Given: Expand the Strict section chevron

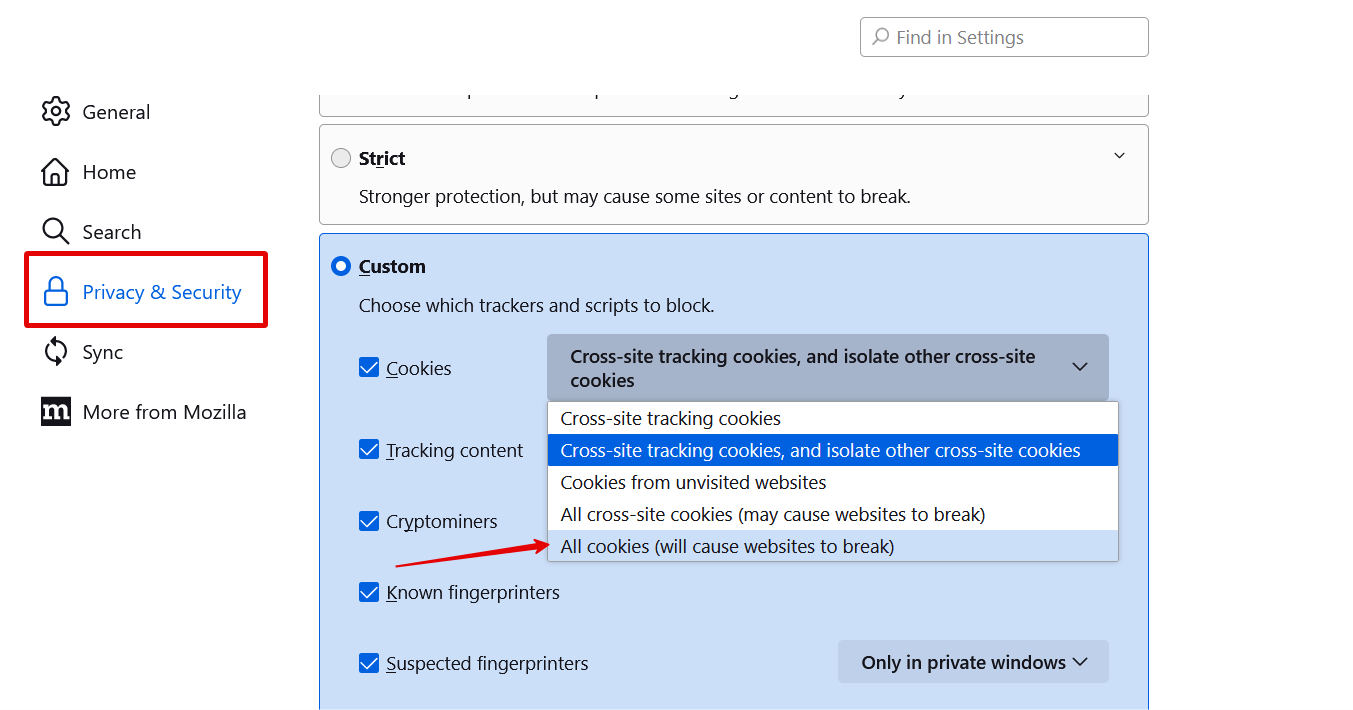Looking at the screenshot, I should (x=1119, y=156).
